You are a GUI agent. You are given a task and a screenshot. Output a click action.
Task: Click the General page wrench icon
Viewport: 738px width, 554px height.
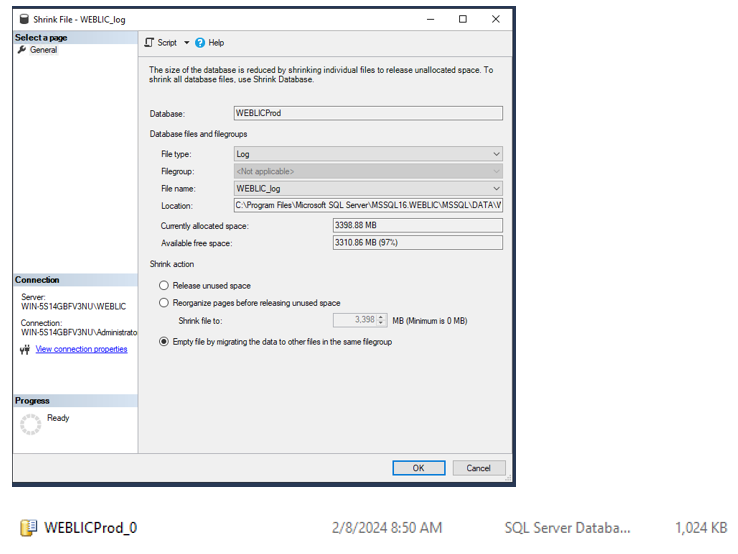22,50
